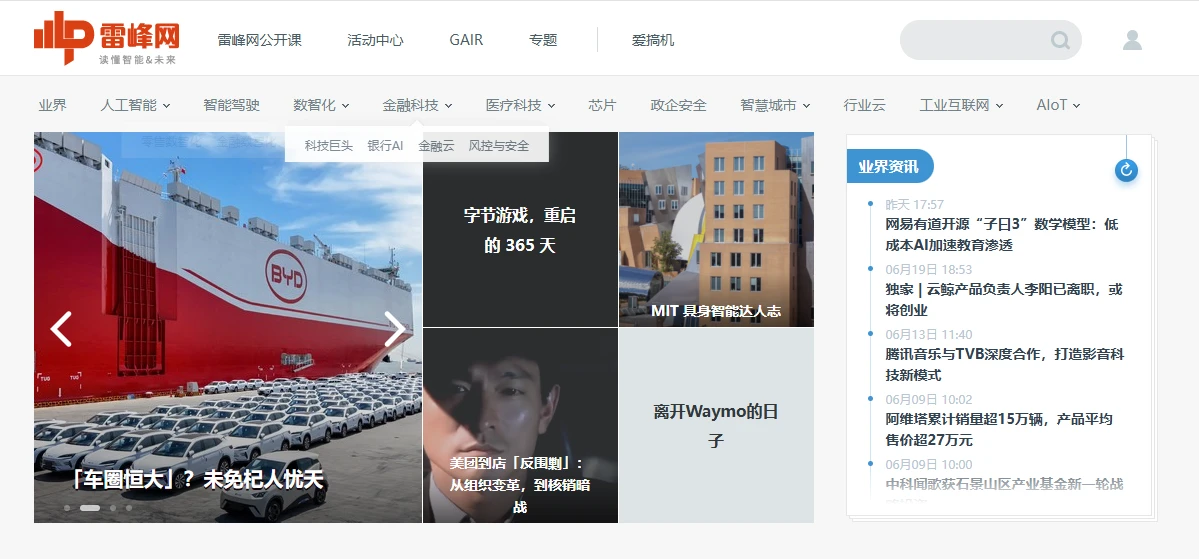This screenshot has width=1199, height=559.
Task: Select the 芯片 category
Action: (x=603, y=105)
